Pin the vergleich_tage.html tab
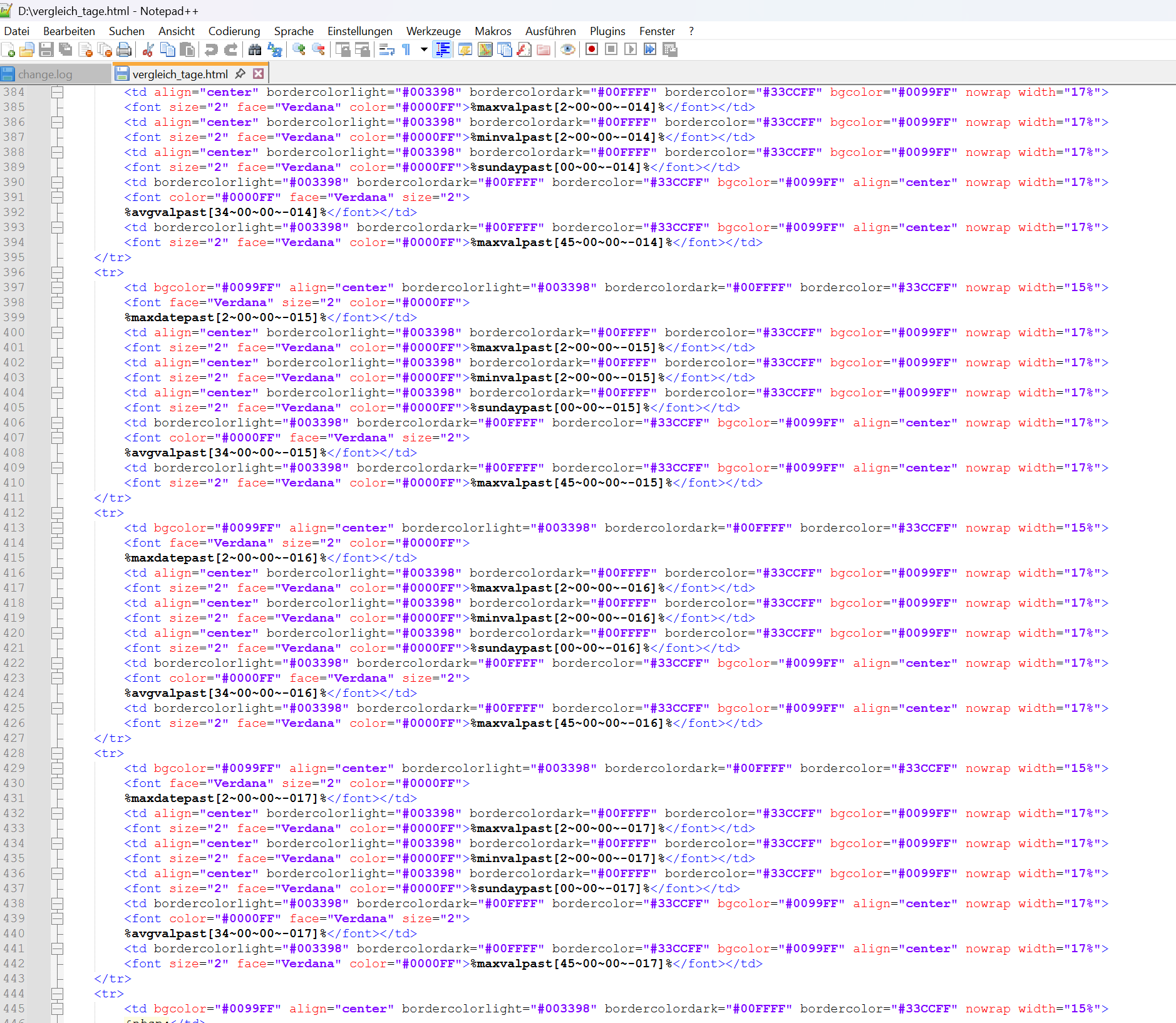The height and width of the screenshot is (1023, 1176). [x=240, y=74]
